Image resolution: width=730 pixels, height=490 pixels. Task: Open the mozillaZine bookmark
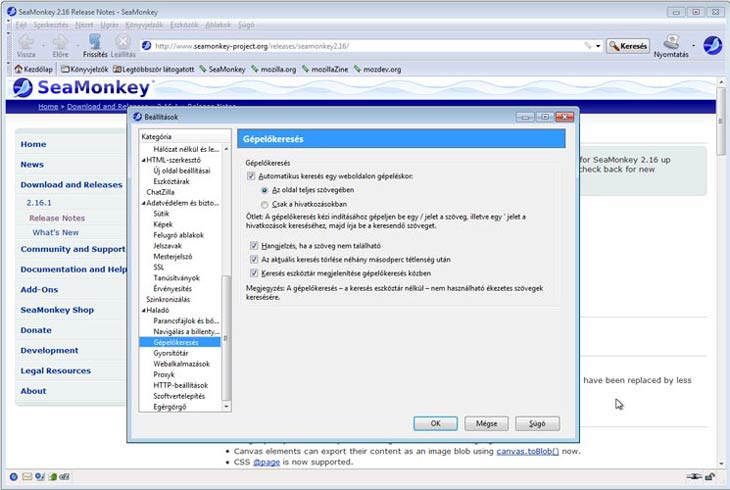click(x=325, y=69)
